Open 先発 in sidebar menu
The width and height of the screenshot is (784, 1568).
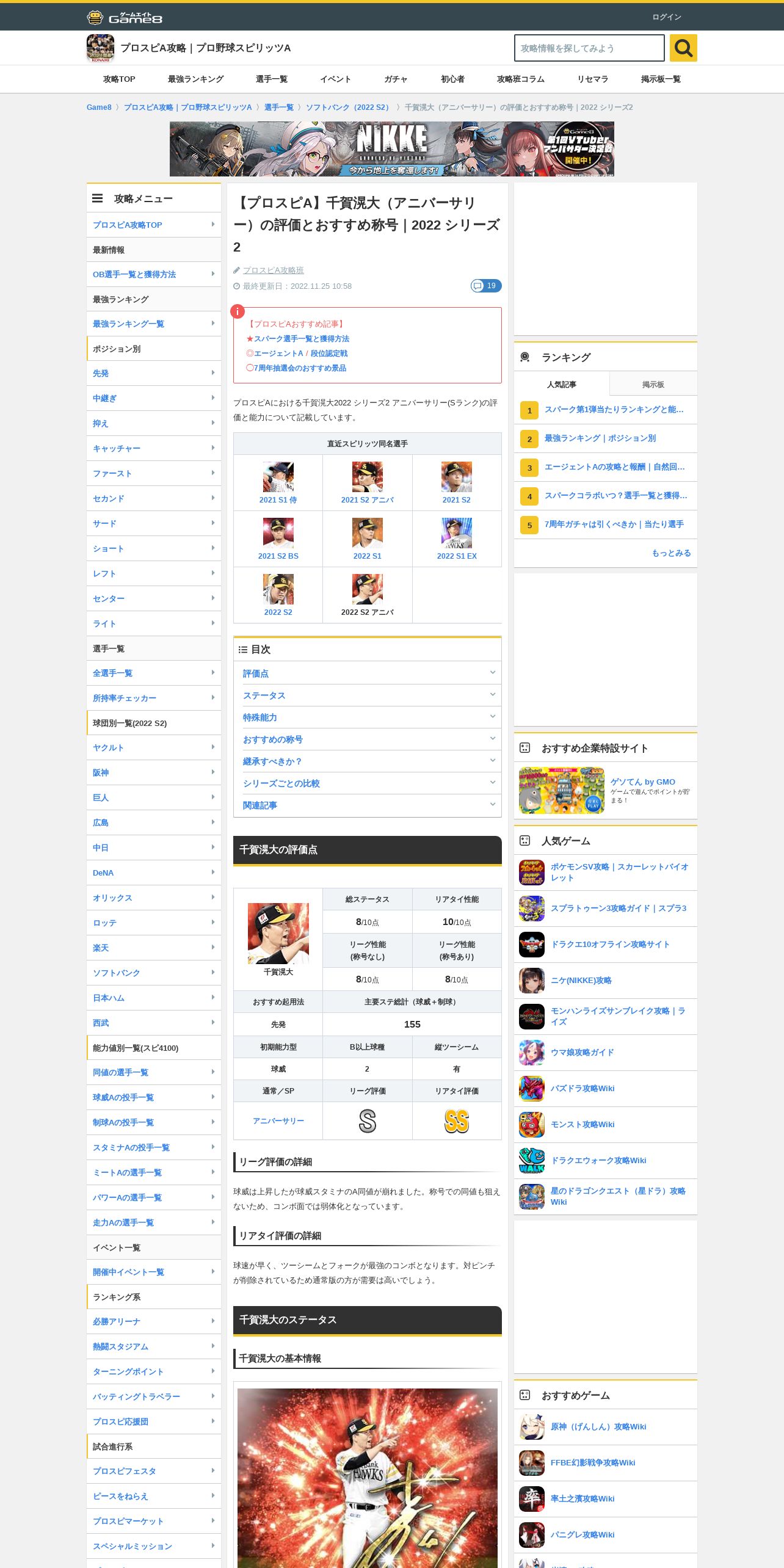pos(154,373)
